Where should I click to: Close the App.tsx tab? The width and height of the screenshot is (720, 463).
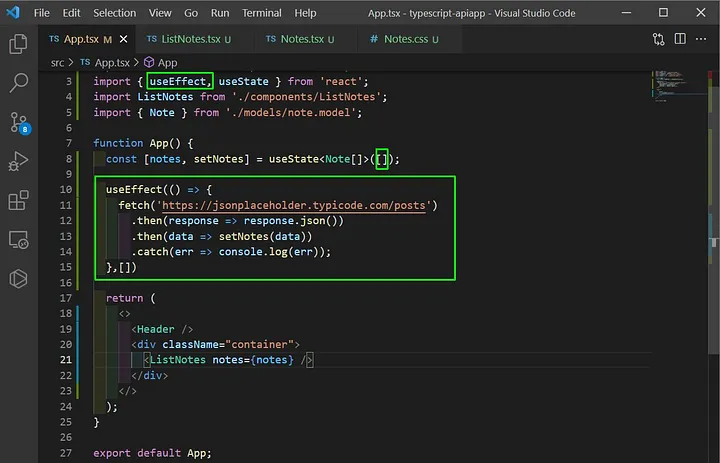point(124,40)
